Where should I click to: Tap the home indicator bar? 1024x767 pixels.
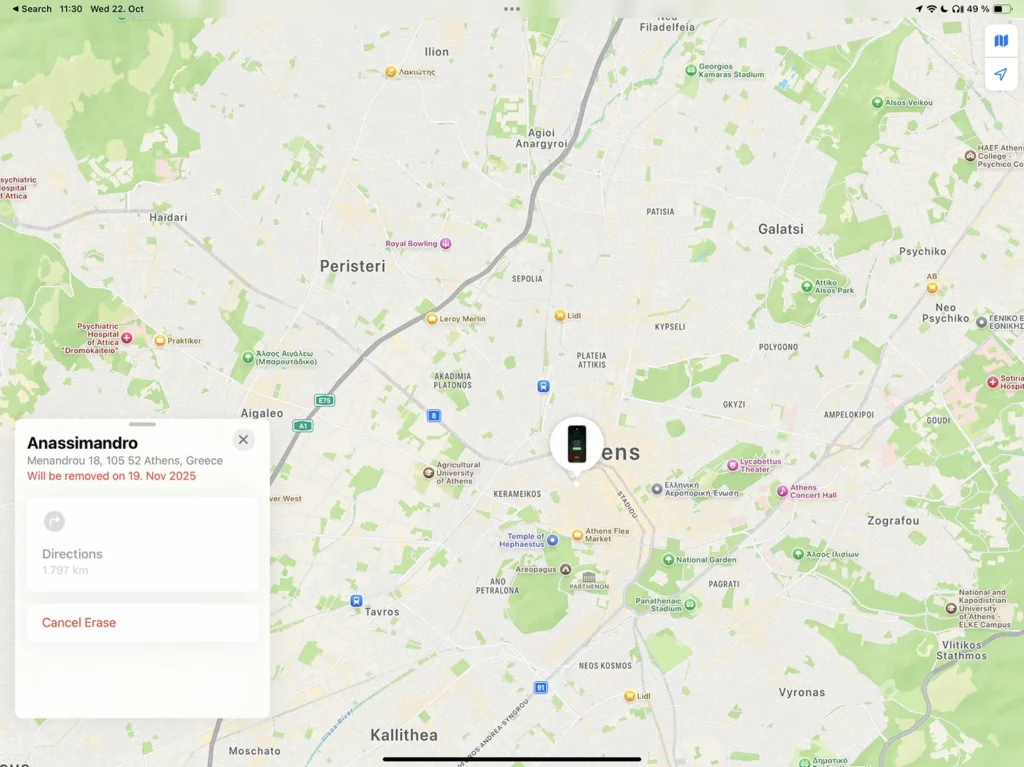tap(512, 759)
